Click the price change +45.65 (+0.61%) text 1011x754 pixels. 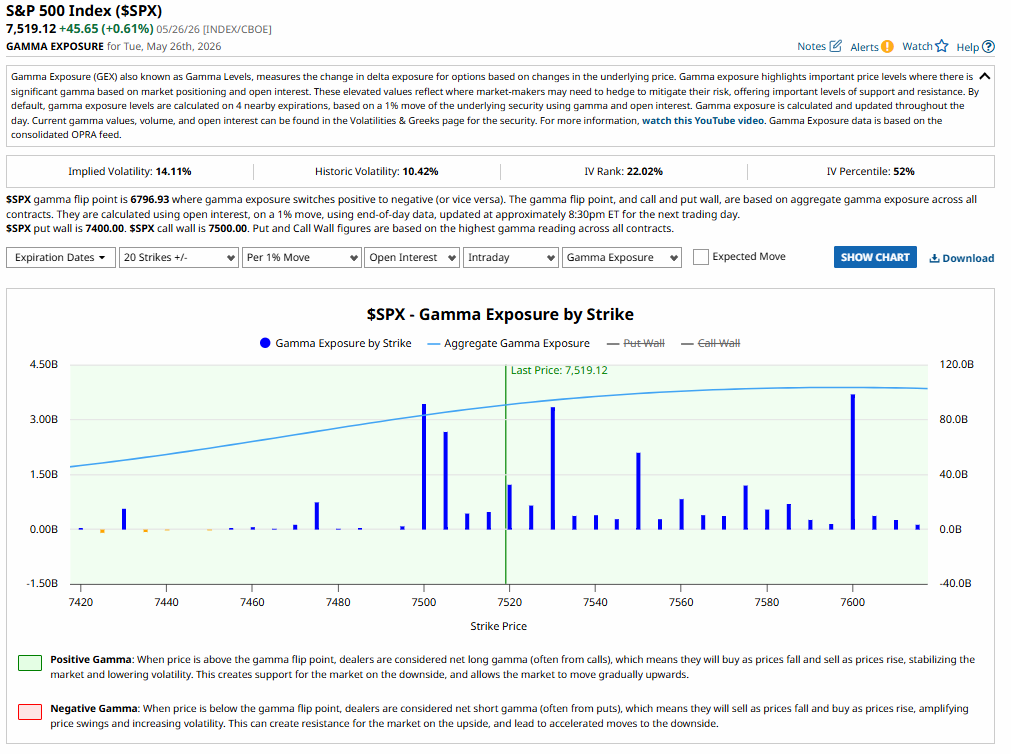[x=106, y=29]
